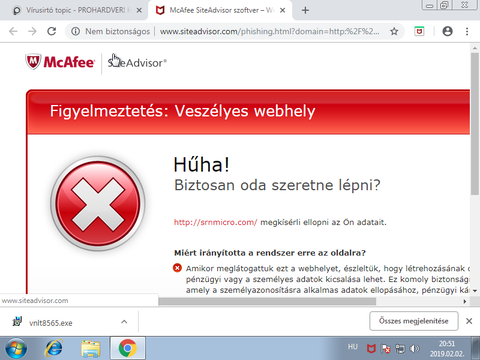
Task: Open site info for 'Nem biztonságos'
Action: click(110, 31)
